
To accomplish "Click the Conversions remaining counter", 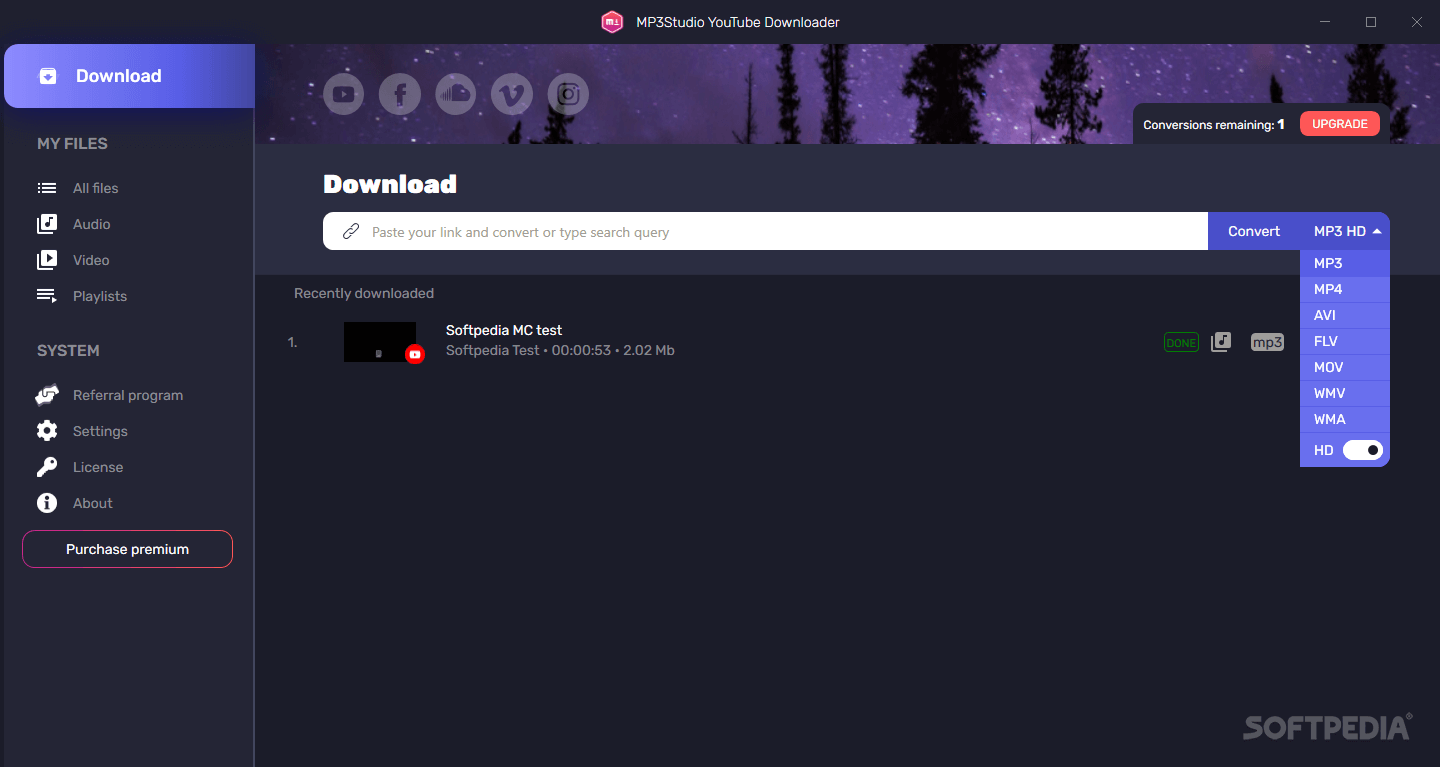I will 1213,125.
